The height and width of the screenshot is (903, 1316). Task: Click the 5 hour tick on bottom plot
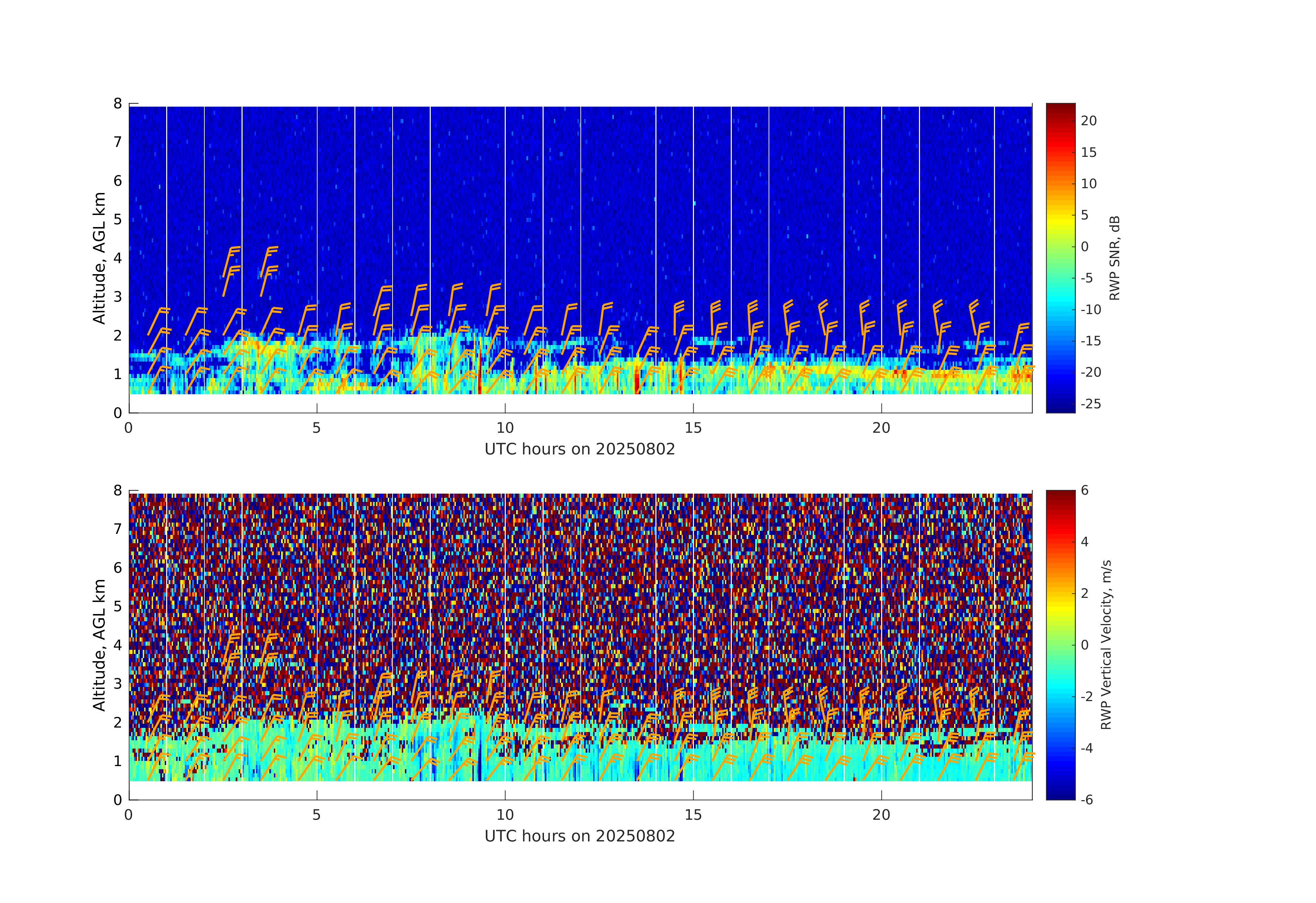[x=317, y=815]
